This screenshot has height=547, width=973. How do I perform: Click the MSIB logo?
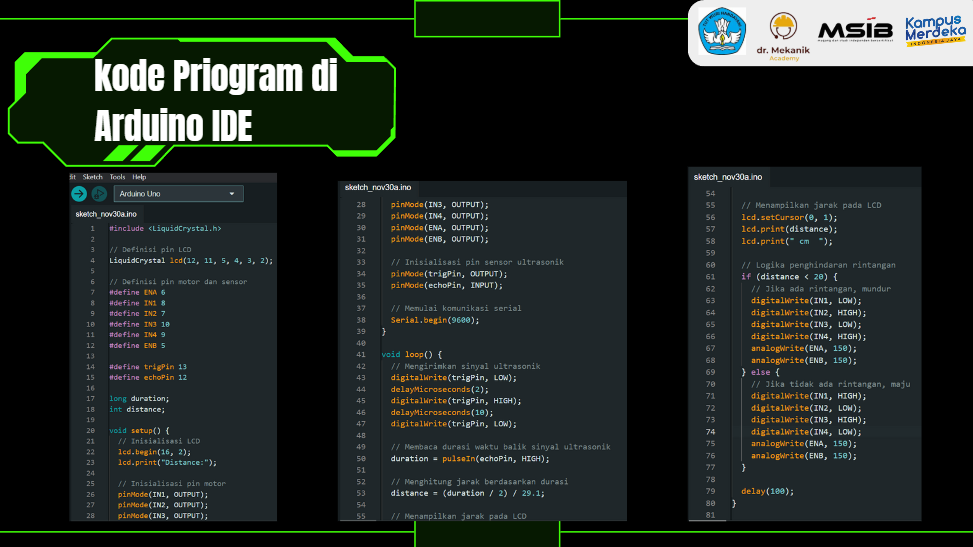click(x=855, y=30)
